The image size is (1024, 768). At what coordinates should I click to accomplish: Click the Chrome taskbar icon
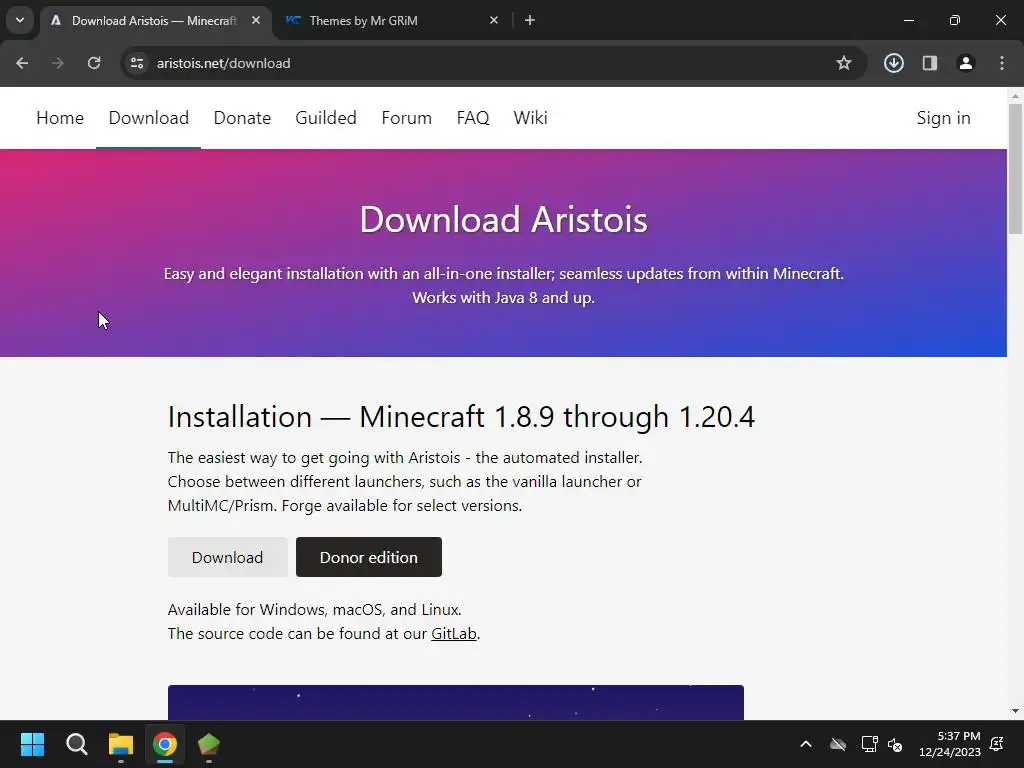pos(165,744)
